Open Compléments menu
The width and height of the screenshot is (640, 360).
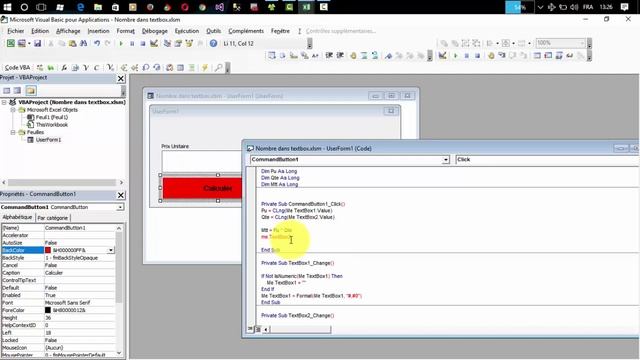point(246,31)
